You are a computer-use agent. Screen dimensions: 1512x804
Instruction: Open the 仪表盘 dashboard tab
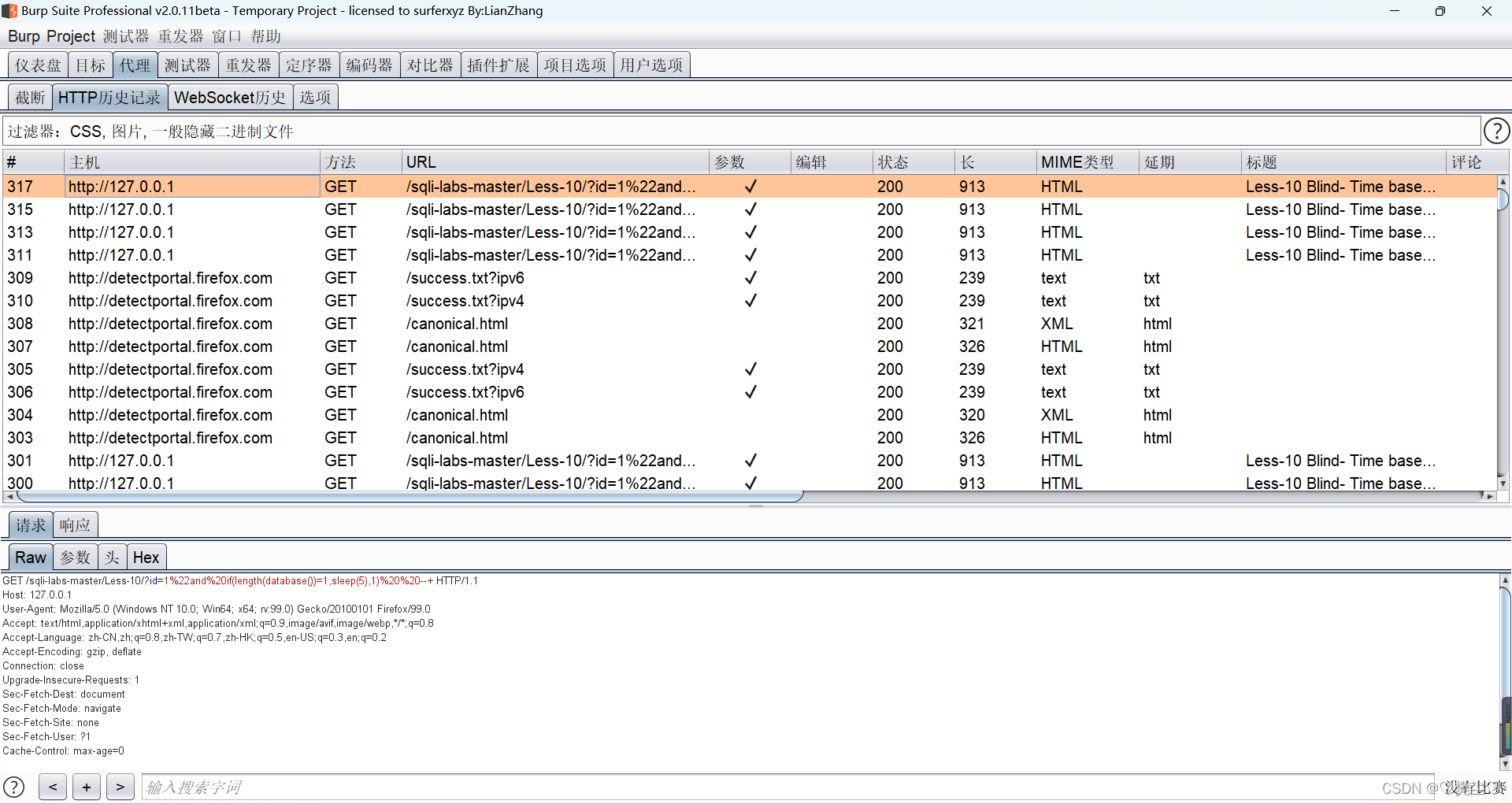tap(38, 65)
